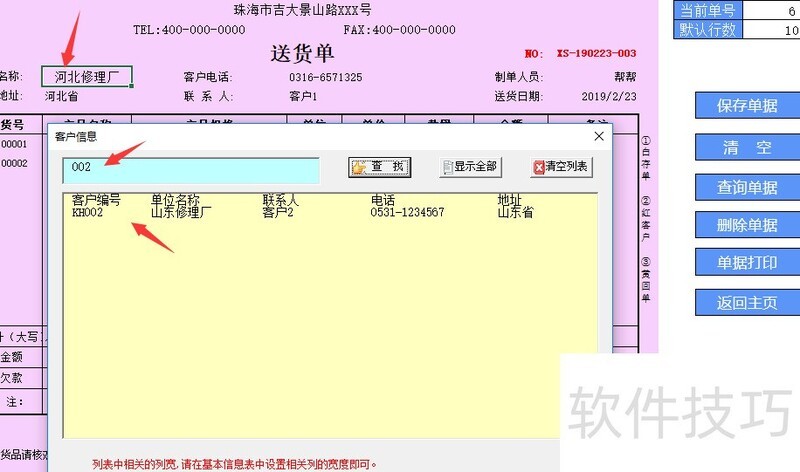Click the 查找 search button
The image size is (800, 472).
(x=380, y=167)
